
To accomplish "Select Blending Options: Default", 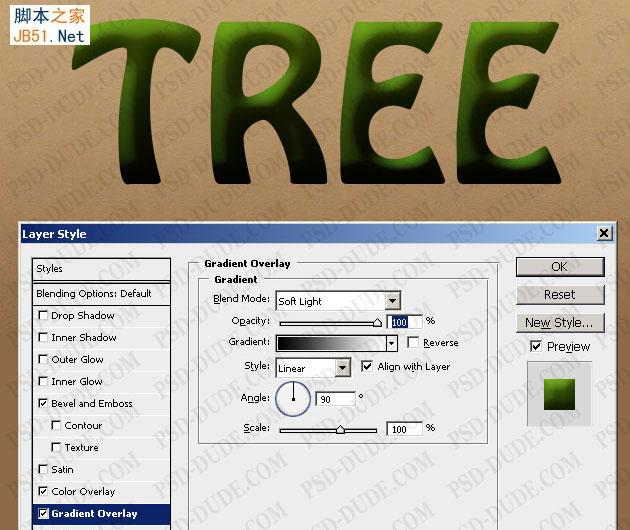I will [101, 294].
